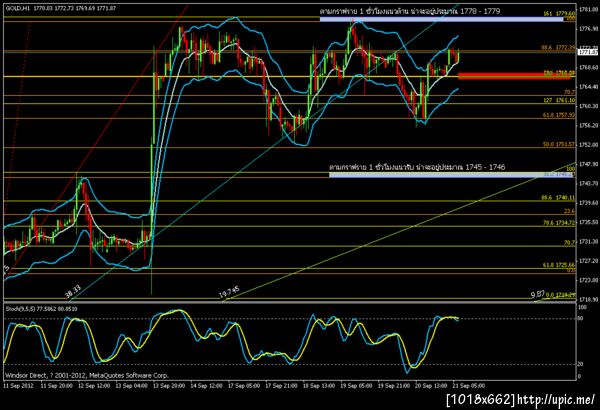The image size is (600, 410).
Task: Click the Fibonacci label 161 1779.60
Action: coord(559,14)
